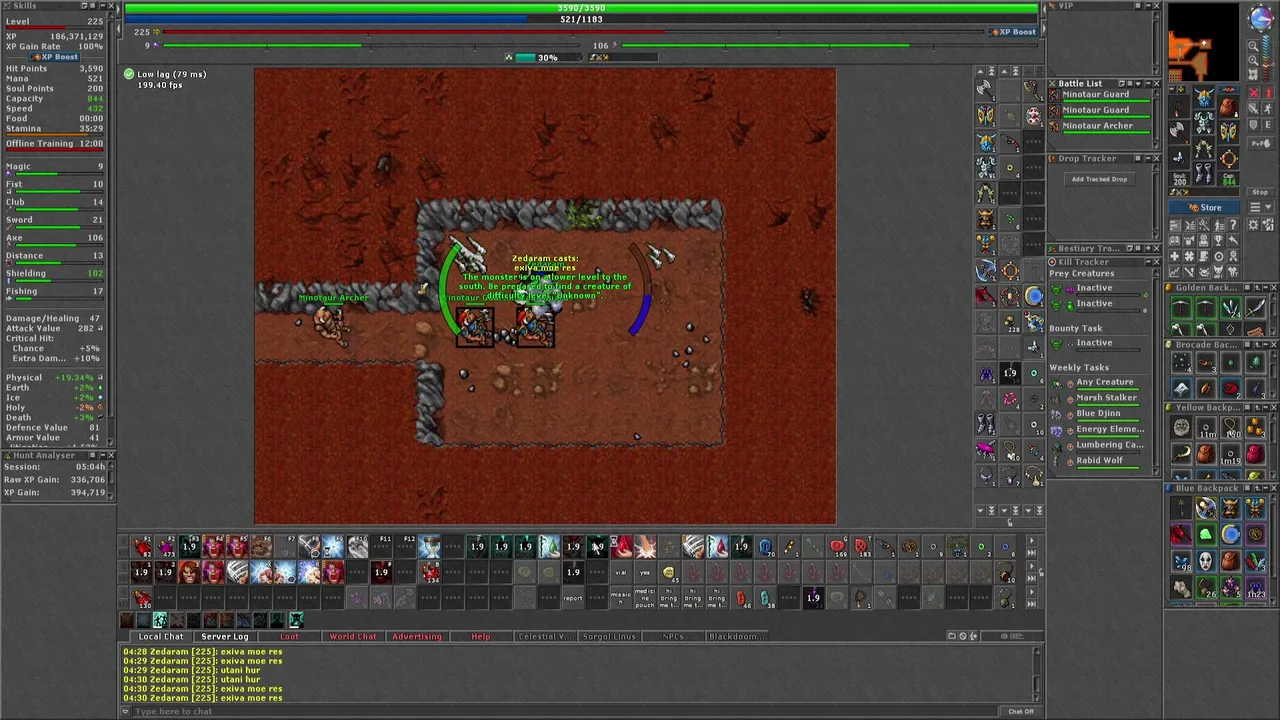Collapse the Golden Backpack container

click(x=1265, y=288)
